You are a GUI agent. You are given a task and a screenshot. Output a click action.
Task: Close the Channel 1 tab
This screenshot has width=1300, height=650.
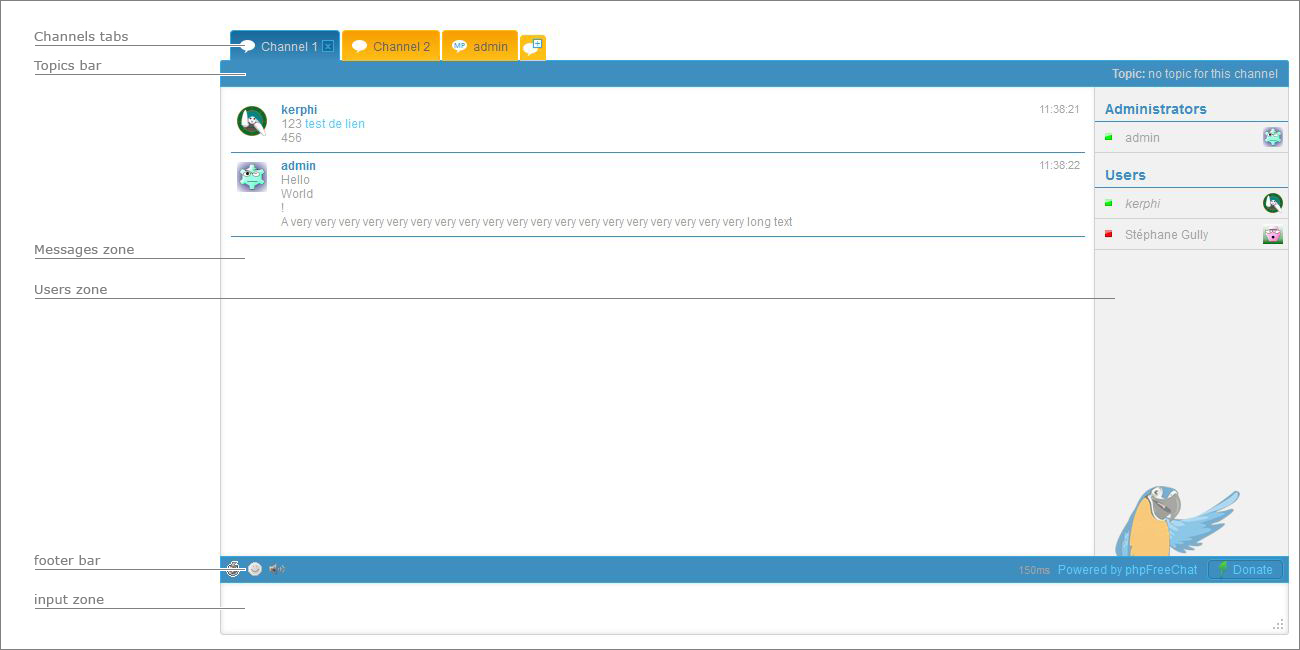click(x=328, y=46)
